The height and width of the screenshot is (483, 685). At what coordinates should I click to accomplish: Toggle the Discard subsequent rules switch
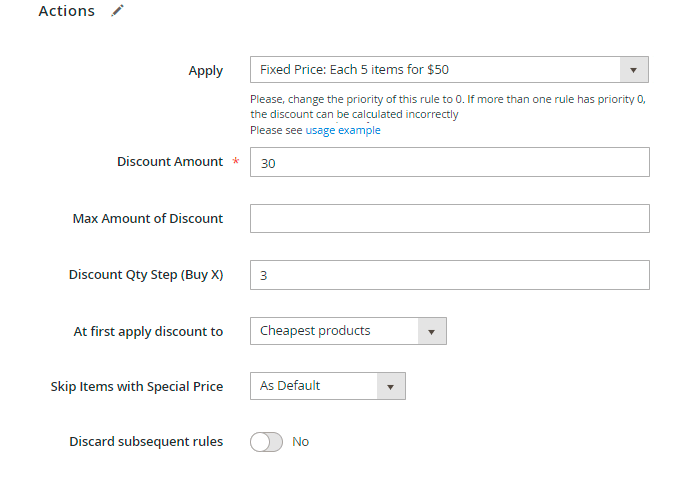click(267, 442)
